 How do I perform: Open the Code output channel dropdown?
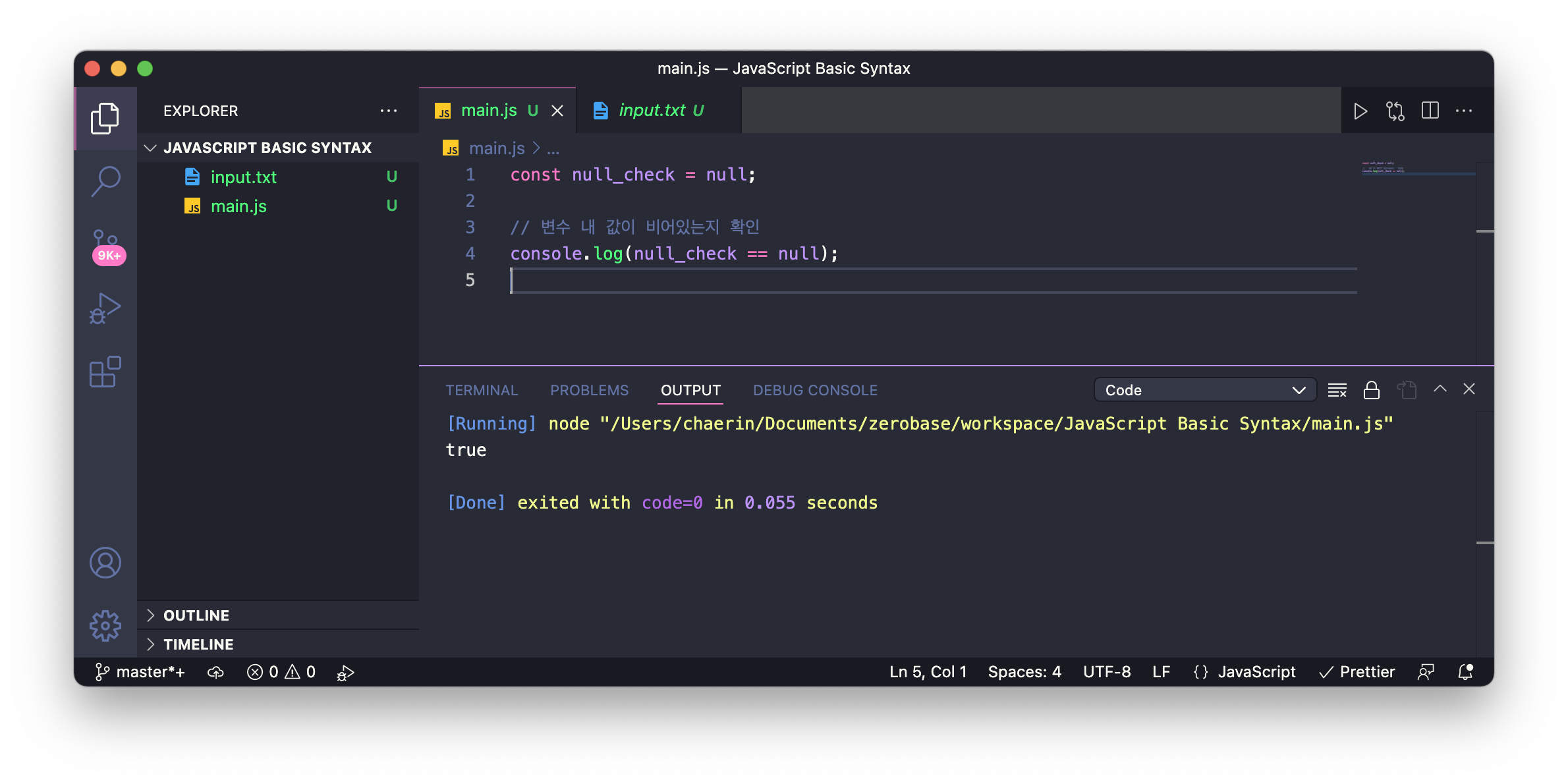tap(1204, 390)
